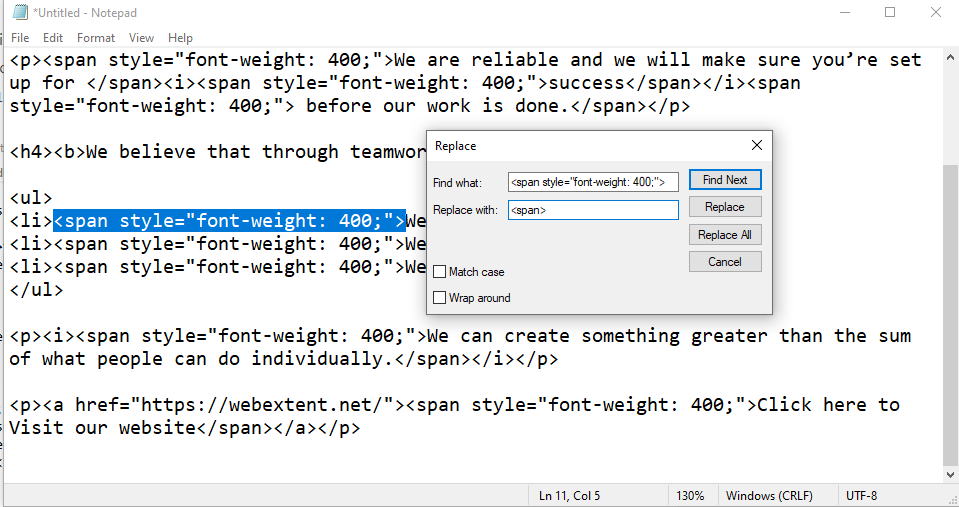Click the scrollbar down arrow

click(950, 475)
